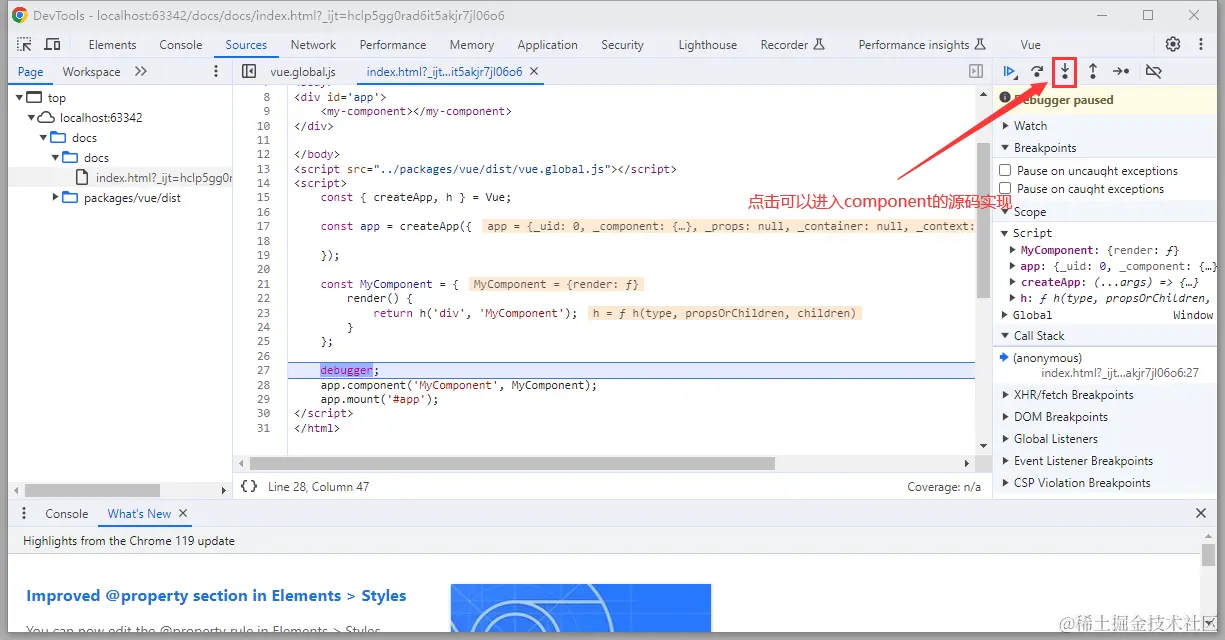
Task: Click the Step button in debugger toolbar
Action: pyautogui.click(x=1121, y=72)
